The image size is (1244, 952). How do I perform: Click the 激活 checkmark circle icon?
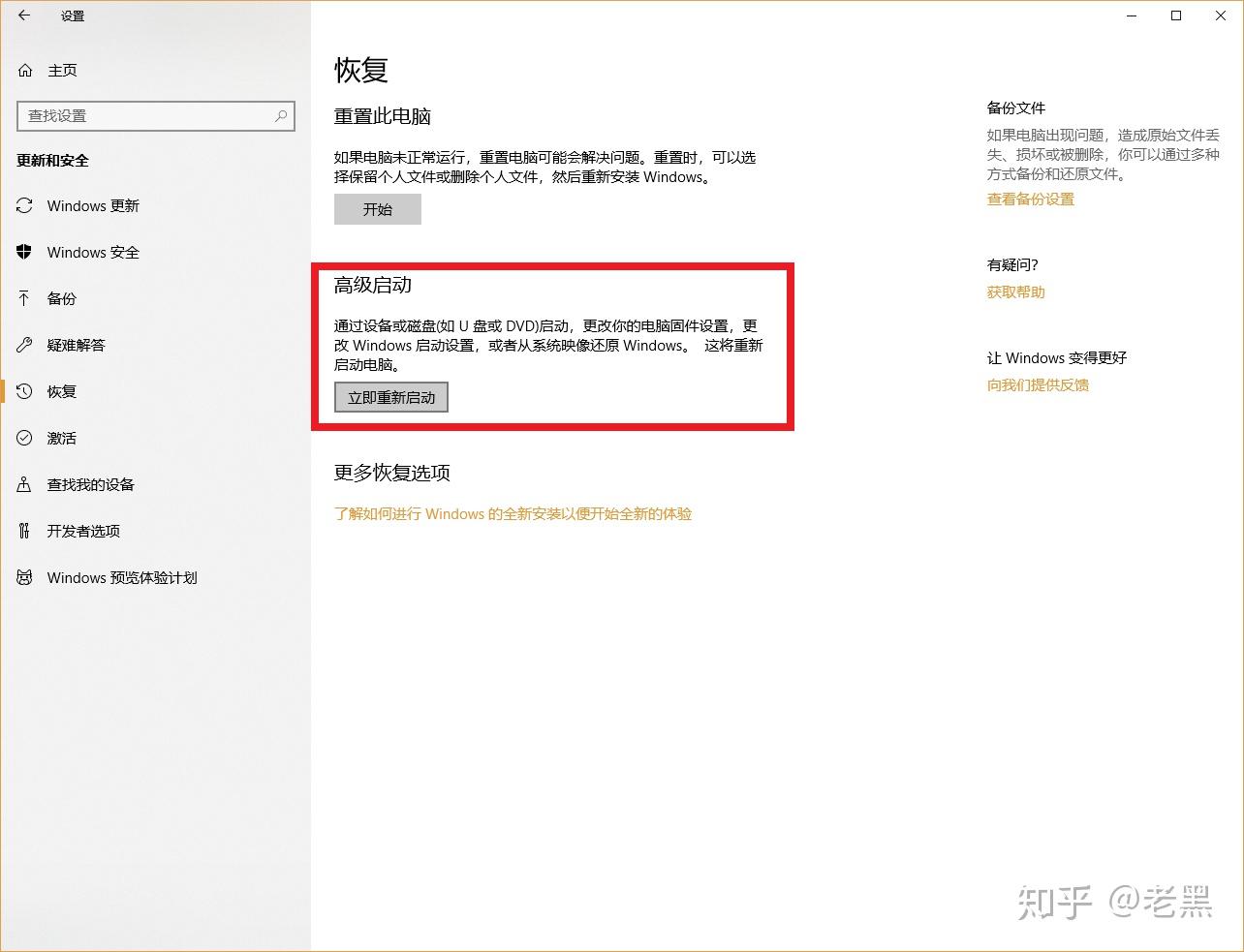click(24, 438)
